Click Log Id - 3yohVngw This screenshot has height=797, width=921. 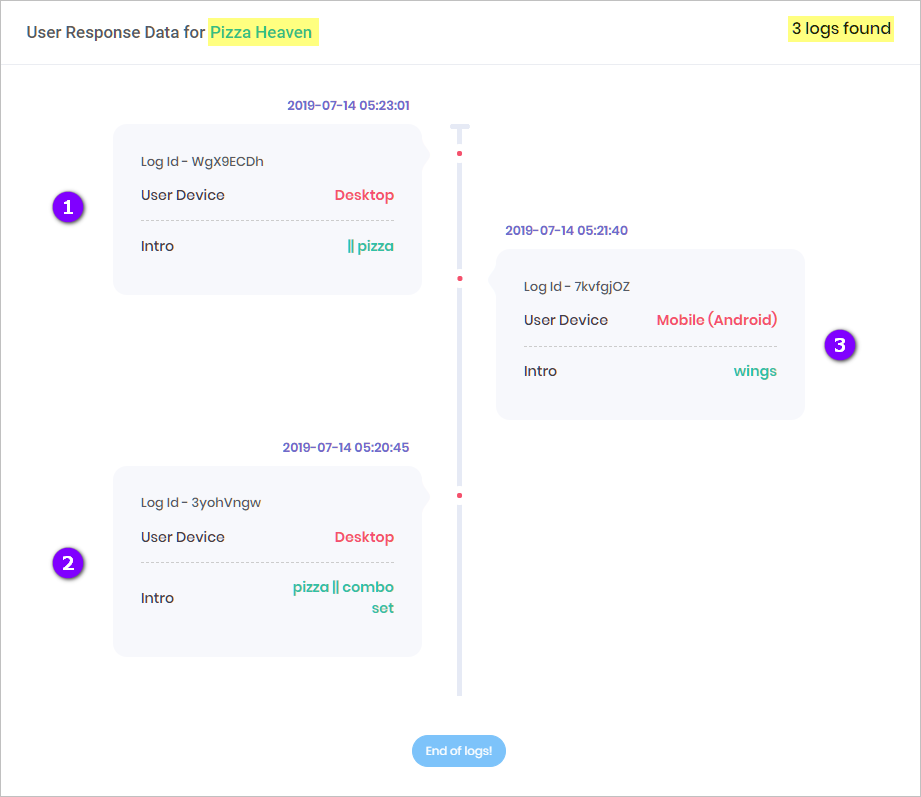[x=201, y=503]
